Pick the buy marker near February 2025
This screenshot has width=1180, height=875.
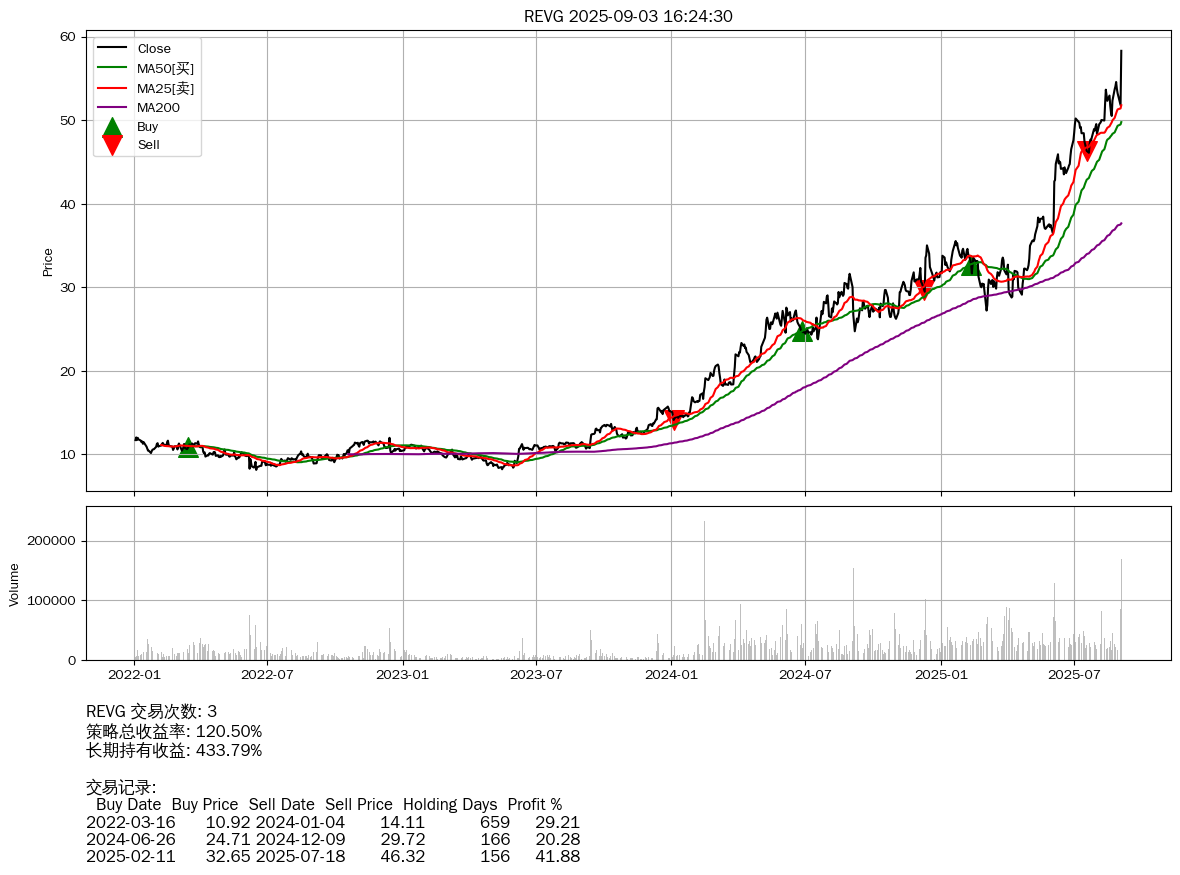tap(971, 266)
